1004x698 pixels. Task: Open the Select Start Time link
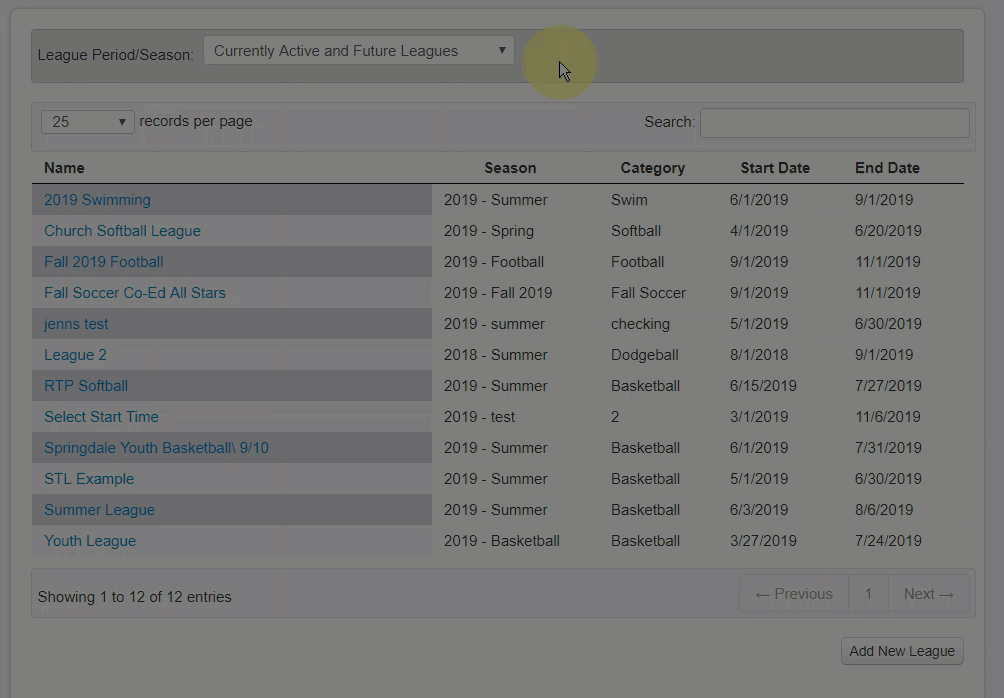coord(101,417)
